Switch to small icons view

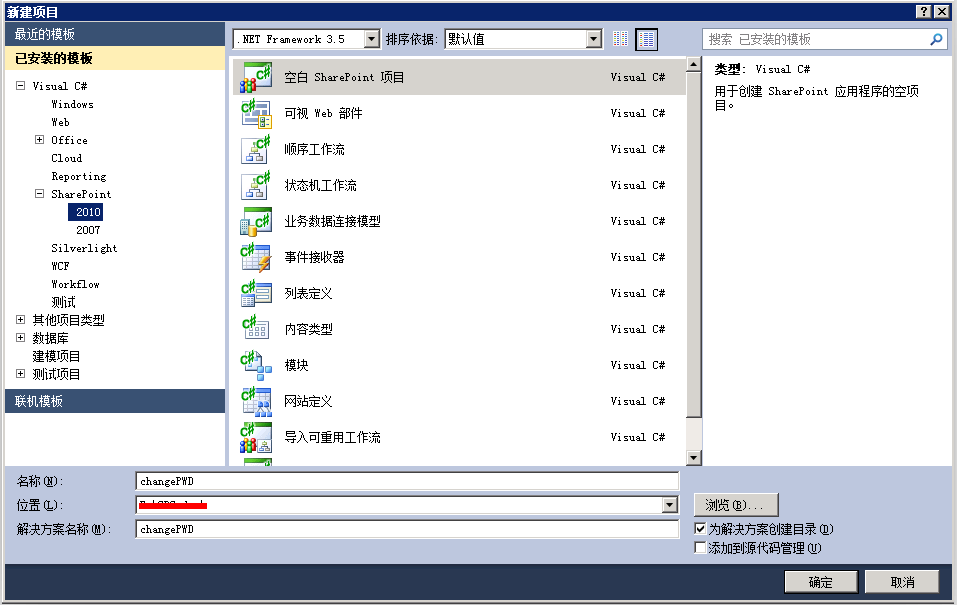pyautogui.click(x=620, y=39)
